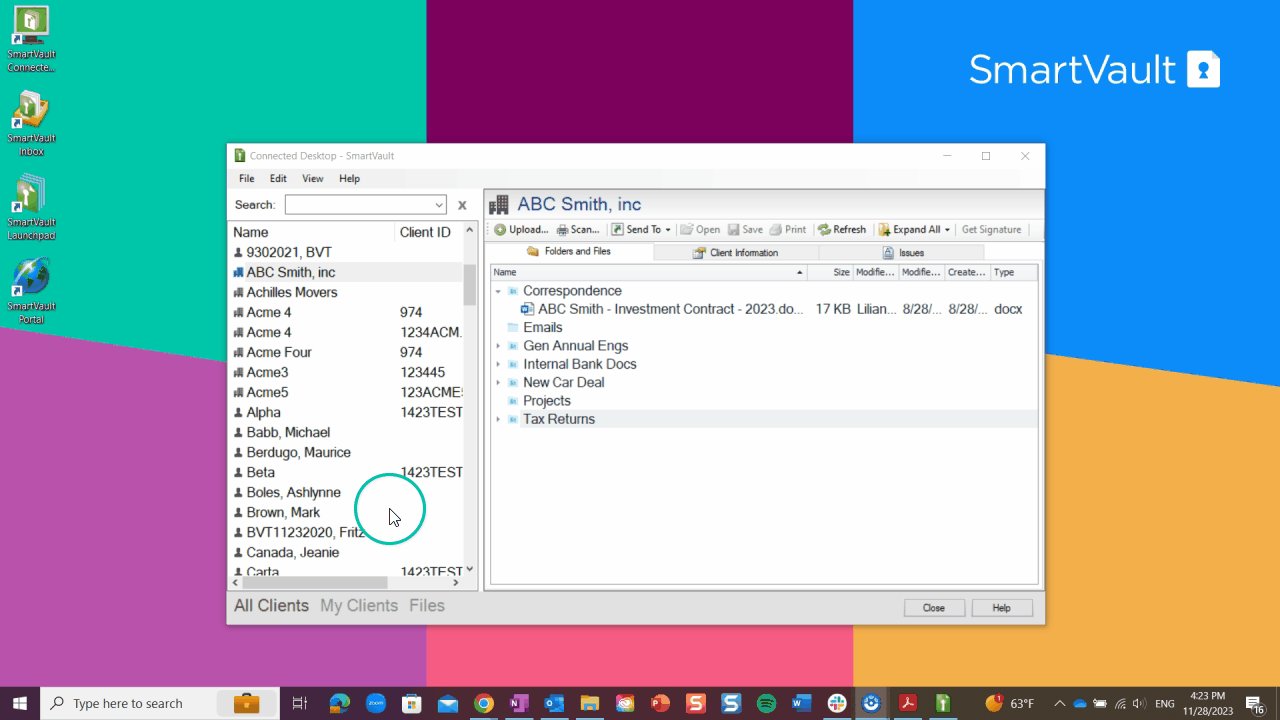This screenshot has width=1280, height=720.
Task: Switch to the Client Information tab
Action: point(735,253)
